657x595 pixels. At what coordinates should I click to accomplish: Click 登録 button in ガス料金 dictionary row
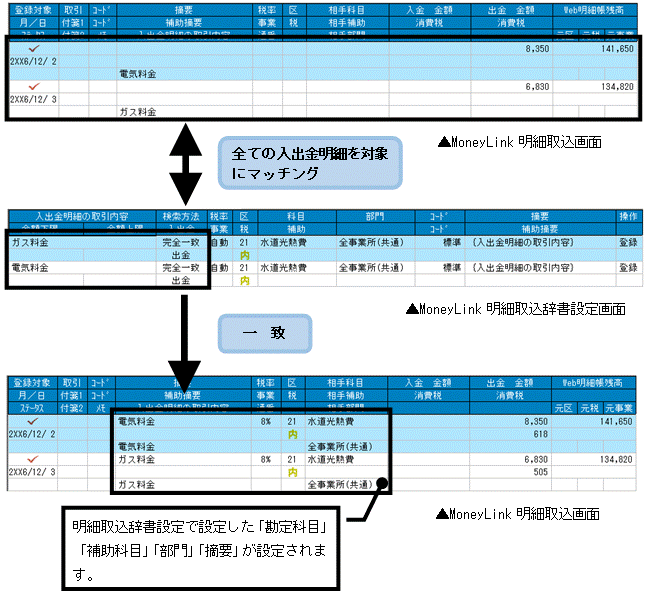click(628, 242)
